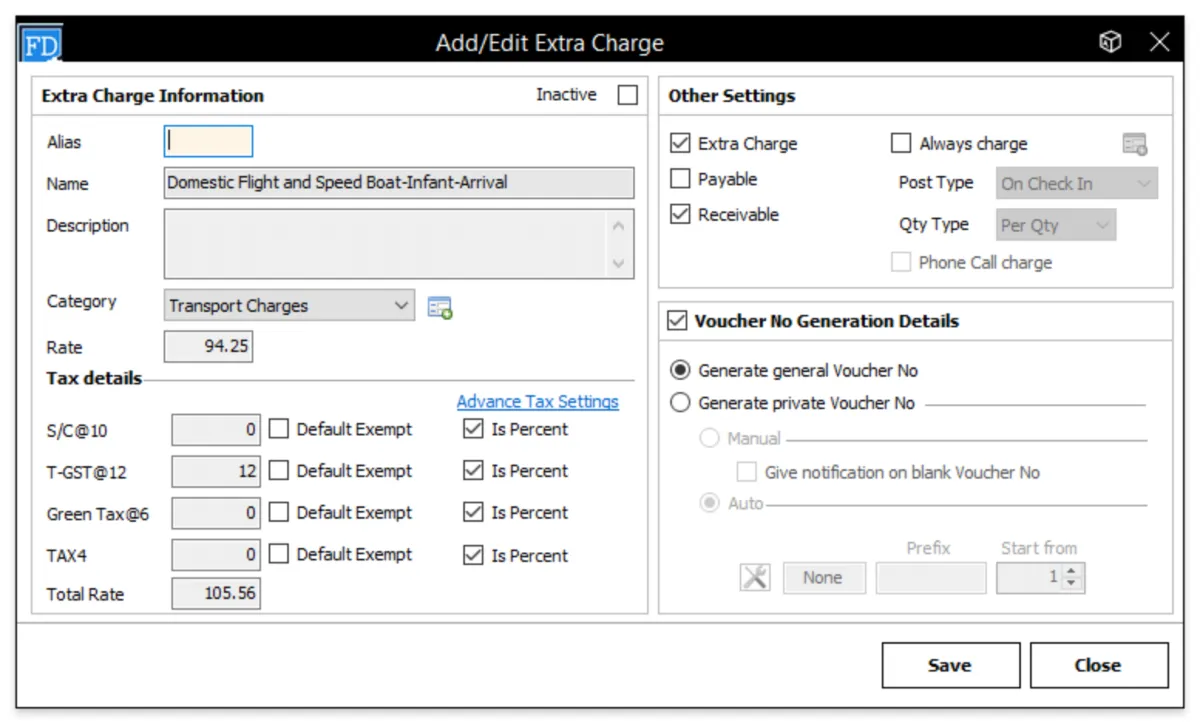Open the Advance Tax Settings link

pyautogui.click(x=537, y=401)
